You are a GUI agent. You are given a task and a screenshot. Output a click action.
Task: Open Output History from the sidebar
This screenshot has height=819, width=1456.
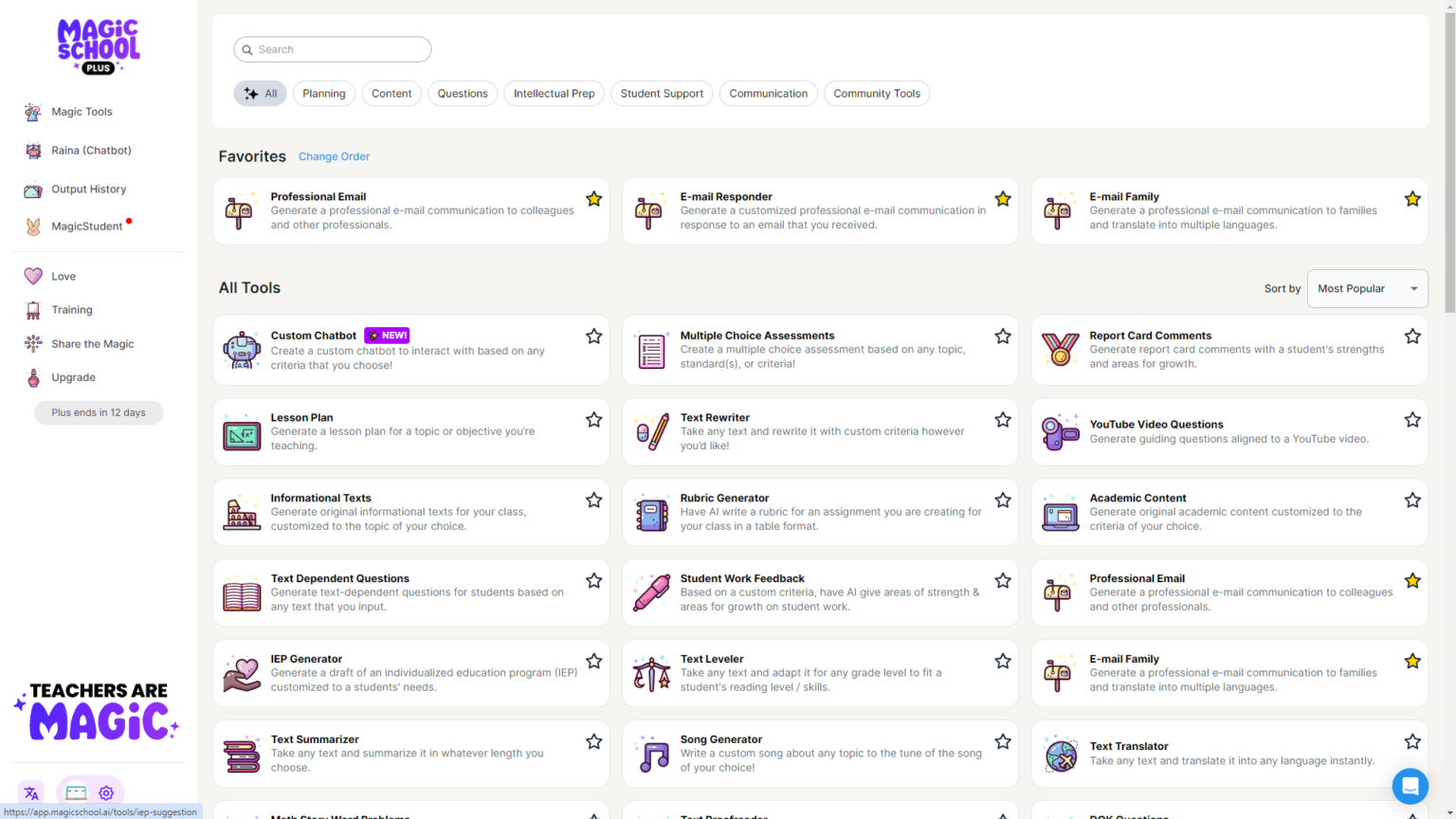88,190
